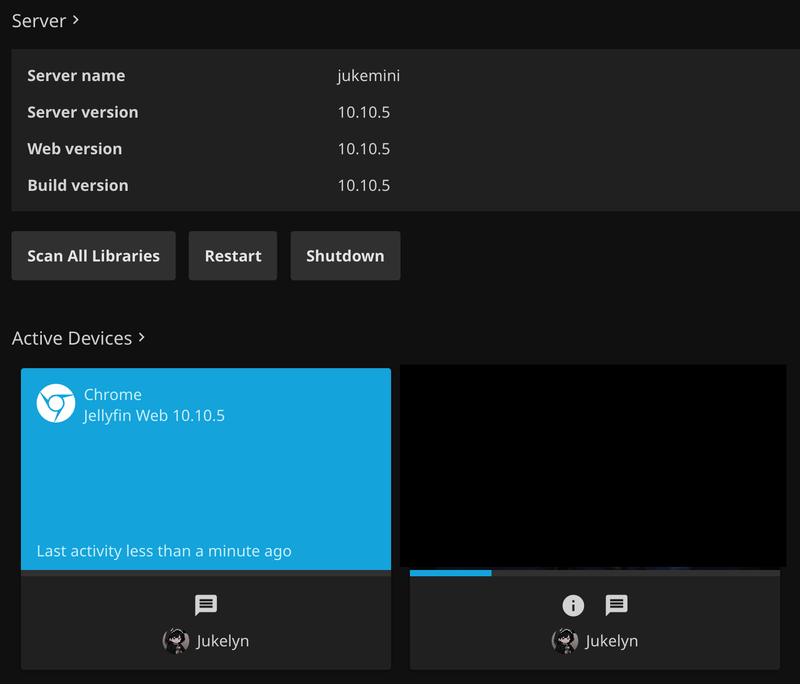Image resolution: width=800 pixels, height=684 pixels.
Task: Click the black now-playing thumbnail card
Action: click(x=593, y=466)
